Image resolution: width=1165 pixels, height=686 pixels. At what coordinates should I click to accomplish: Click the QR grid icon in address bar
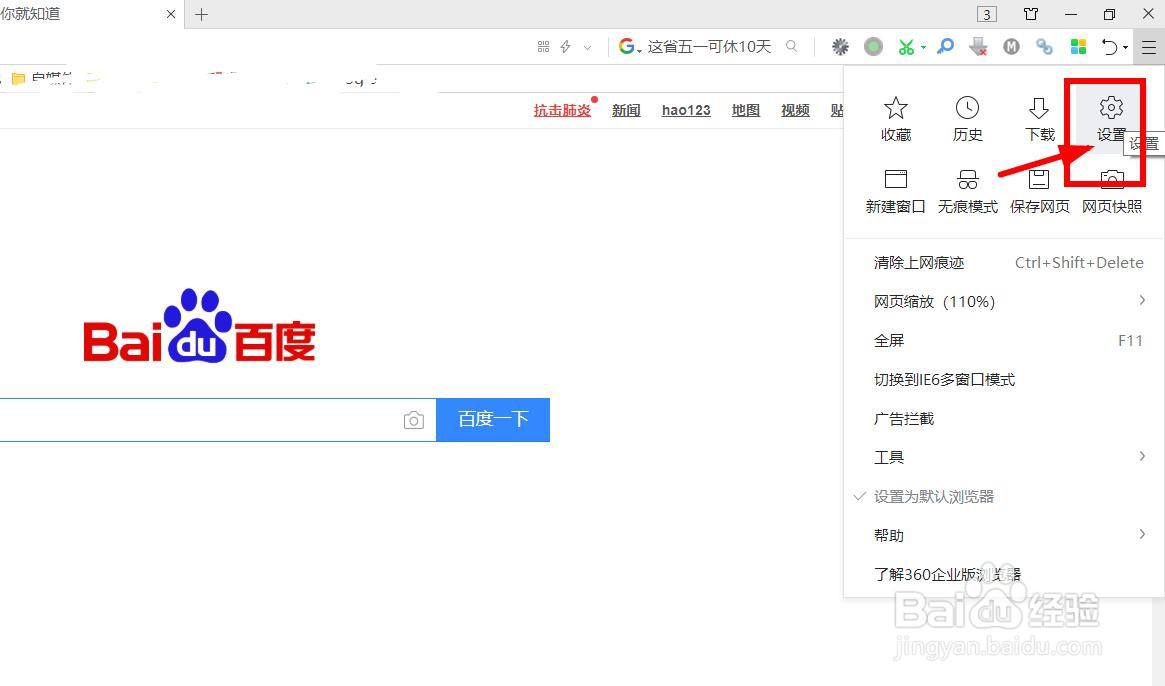[543, 47]
